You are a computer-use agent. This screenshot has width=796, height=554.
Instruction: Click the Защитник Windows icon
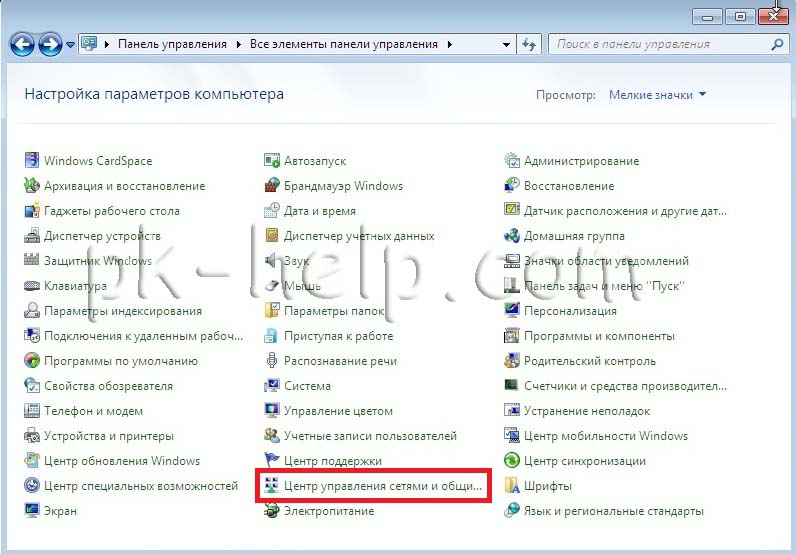click(31, 260)
